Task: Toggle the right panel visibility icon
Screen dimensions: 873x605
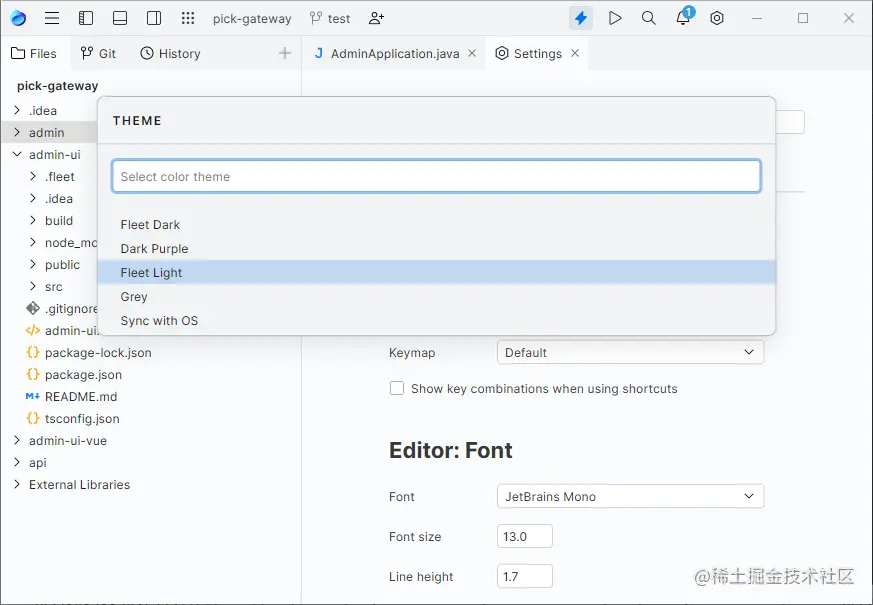Action: pos(154,18)
